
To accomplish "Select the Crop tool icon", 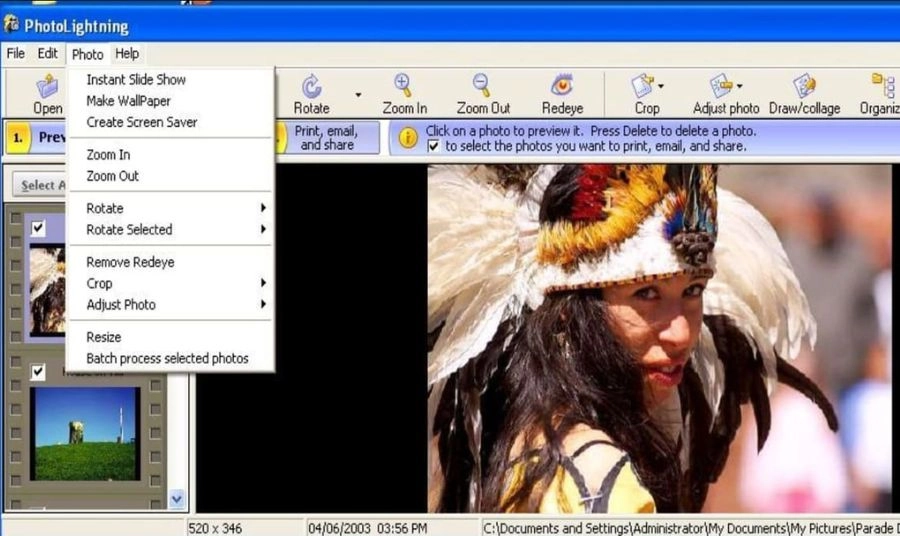I will (x=642, y=86).
